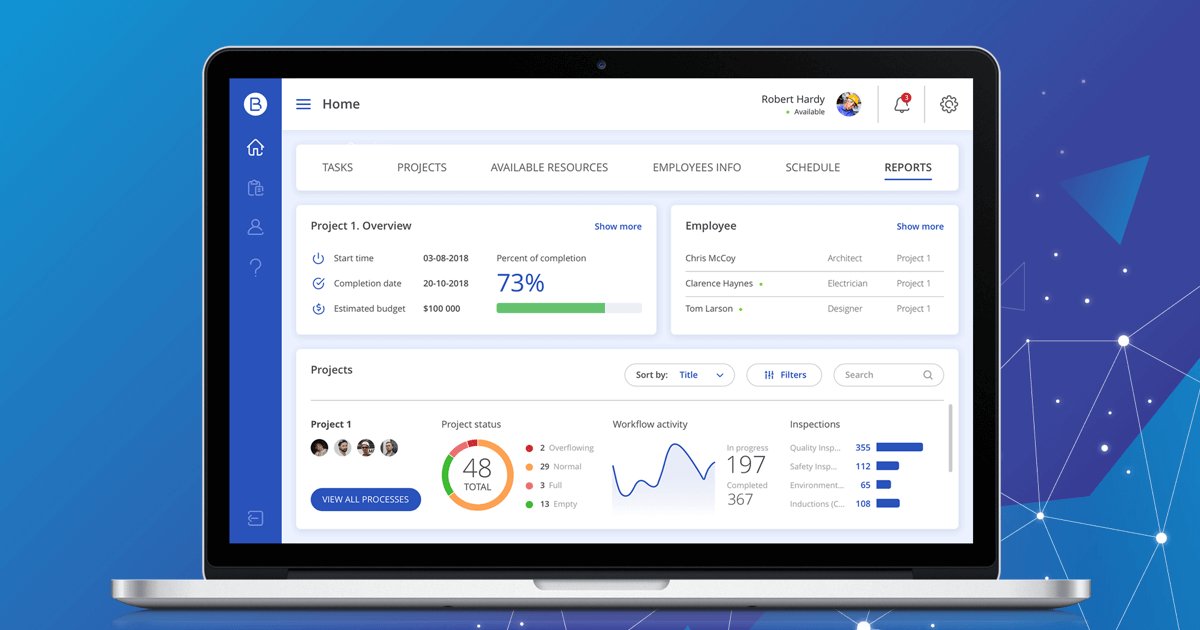1200x630 pixels.
Task: Open the clipboard tasks sidebar icon
Action: tap(255, 187)
